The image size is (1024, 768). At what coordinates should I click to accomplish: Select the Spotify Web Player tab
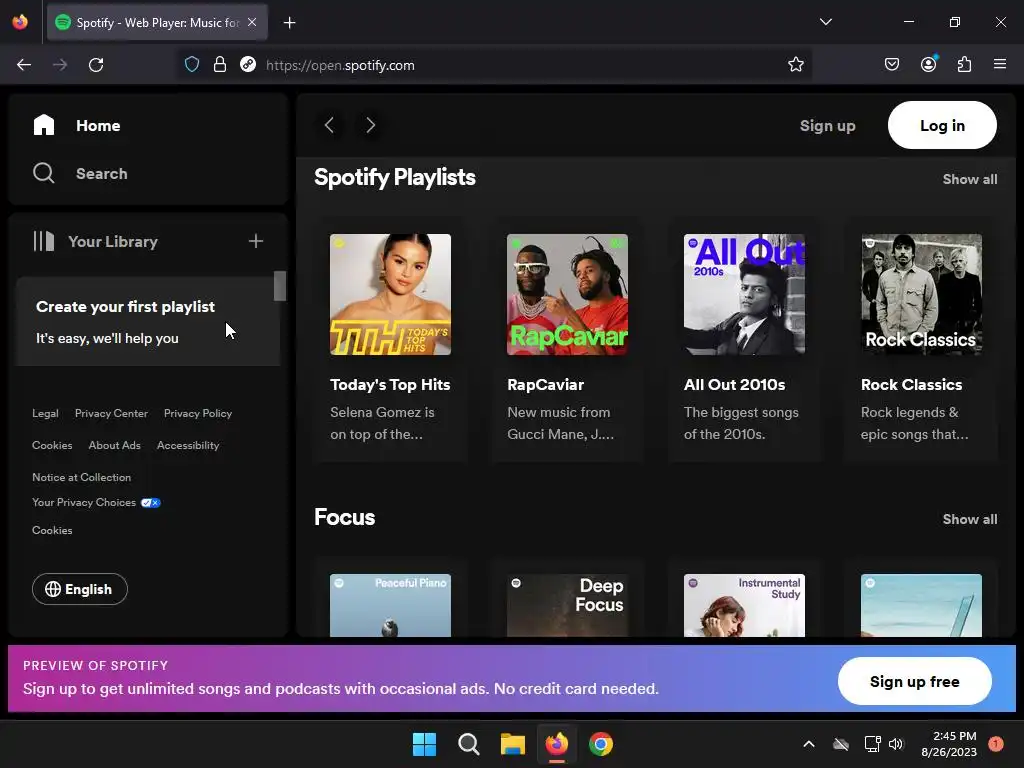click(x=157, y=22)
